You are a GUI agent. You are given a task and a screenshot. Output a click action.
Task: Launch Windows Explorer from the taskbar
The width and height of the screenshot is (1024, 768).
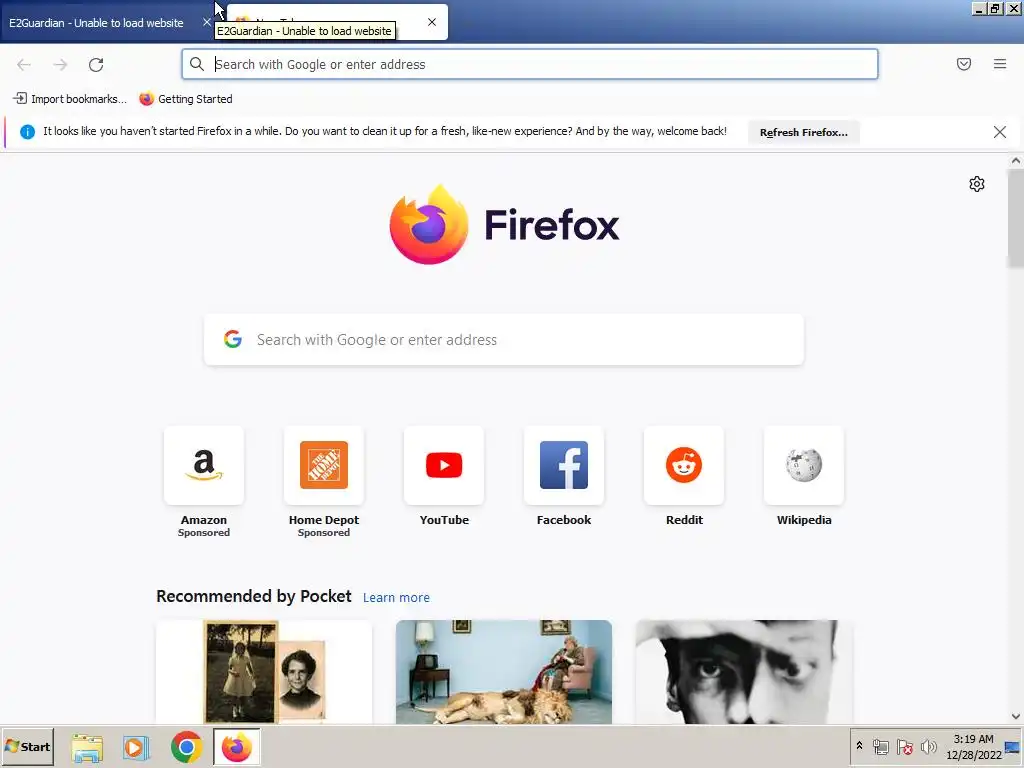[x=87, y=747]
